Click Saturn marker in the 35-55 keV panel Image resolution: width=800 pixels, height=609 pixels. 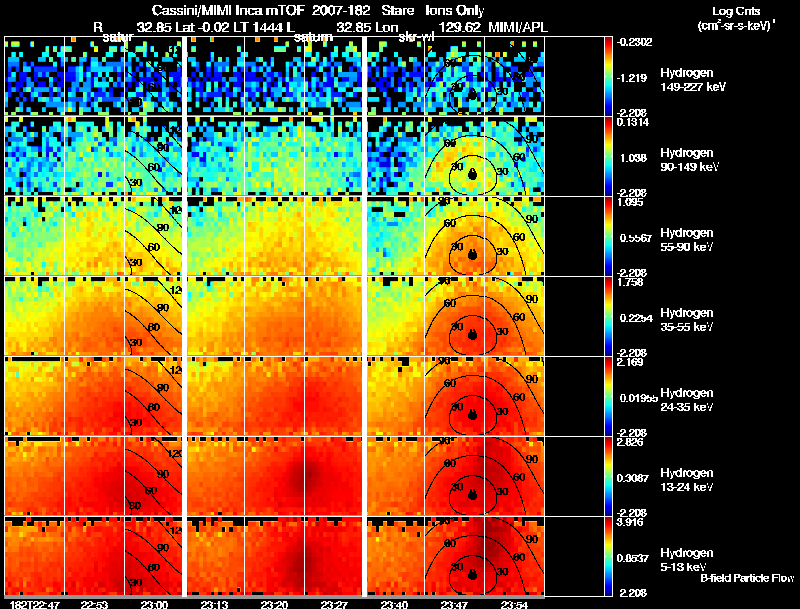[472, 334]
